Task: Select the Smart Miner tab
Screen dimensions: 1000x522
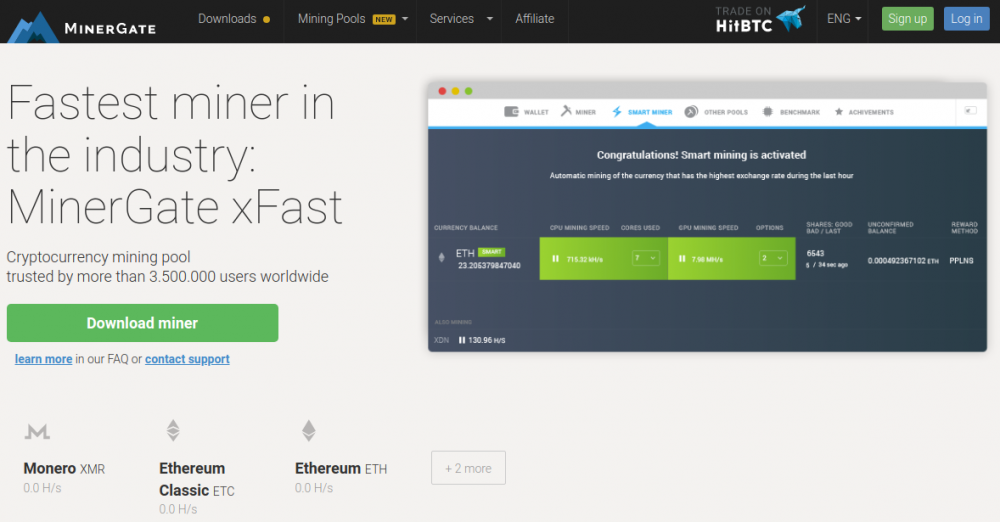Action: pos(642,112)
